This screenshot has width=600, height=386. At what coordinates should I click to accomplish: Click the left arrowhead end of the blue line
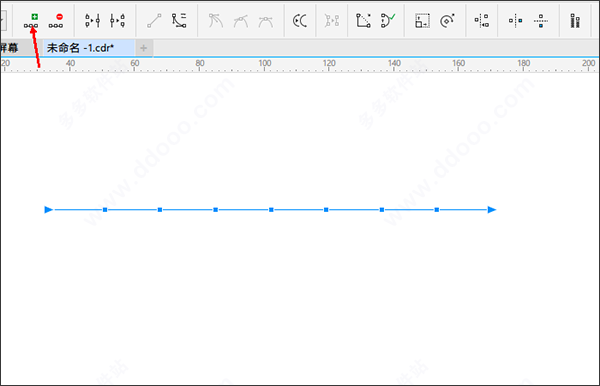(x=49, y=210)
